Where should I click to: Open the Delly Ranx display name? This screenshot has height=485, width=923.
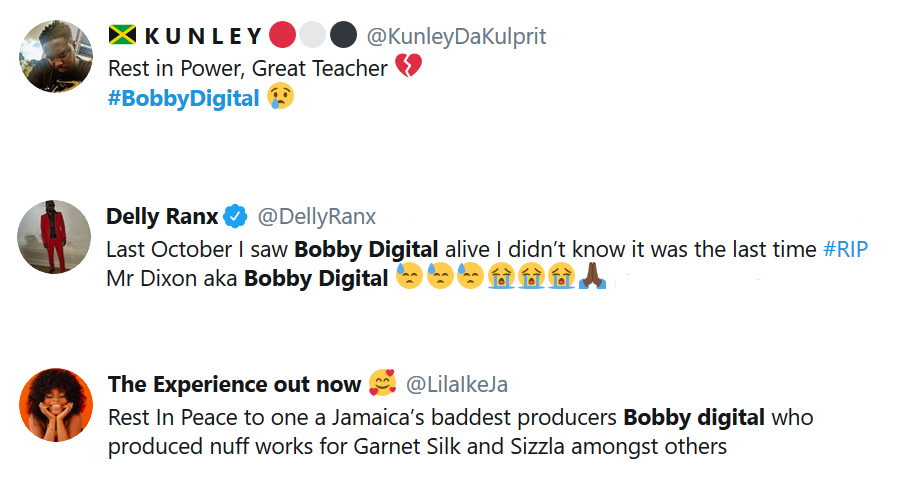[x=161, y=216]
